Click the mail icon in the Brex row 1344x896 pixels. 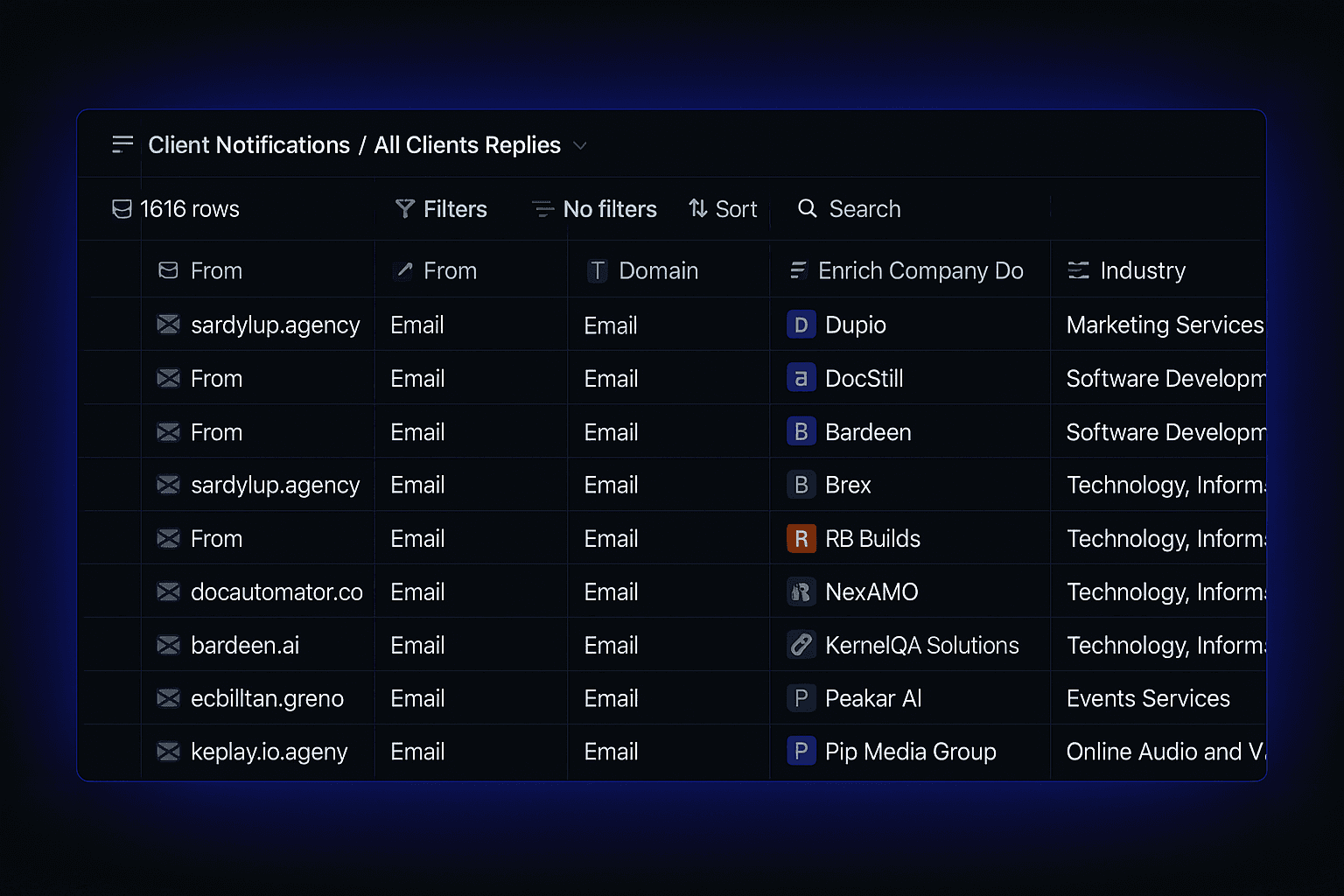[168, 485]
